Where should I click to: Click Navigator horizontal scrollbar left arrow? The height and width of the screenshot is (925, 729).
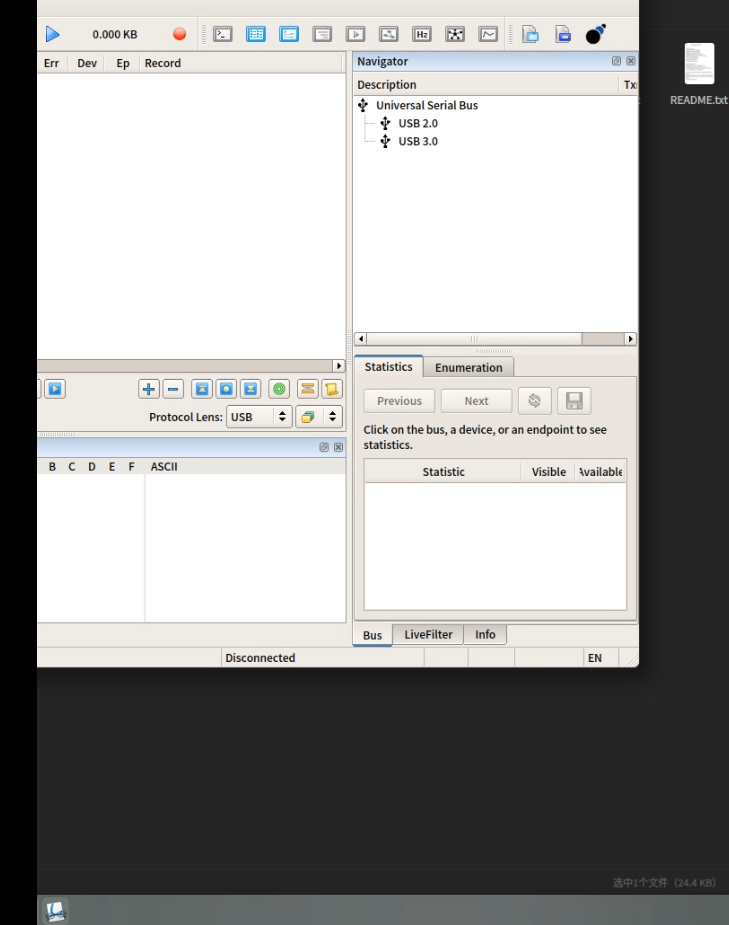(360, 339)
